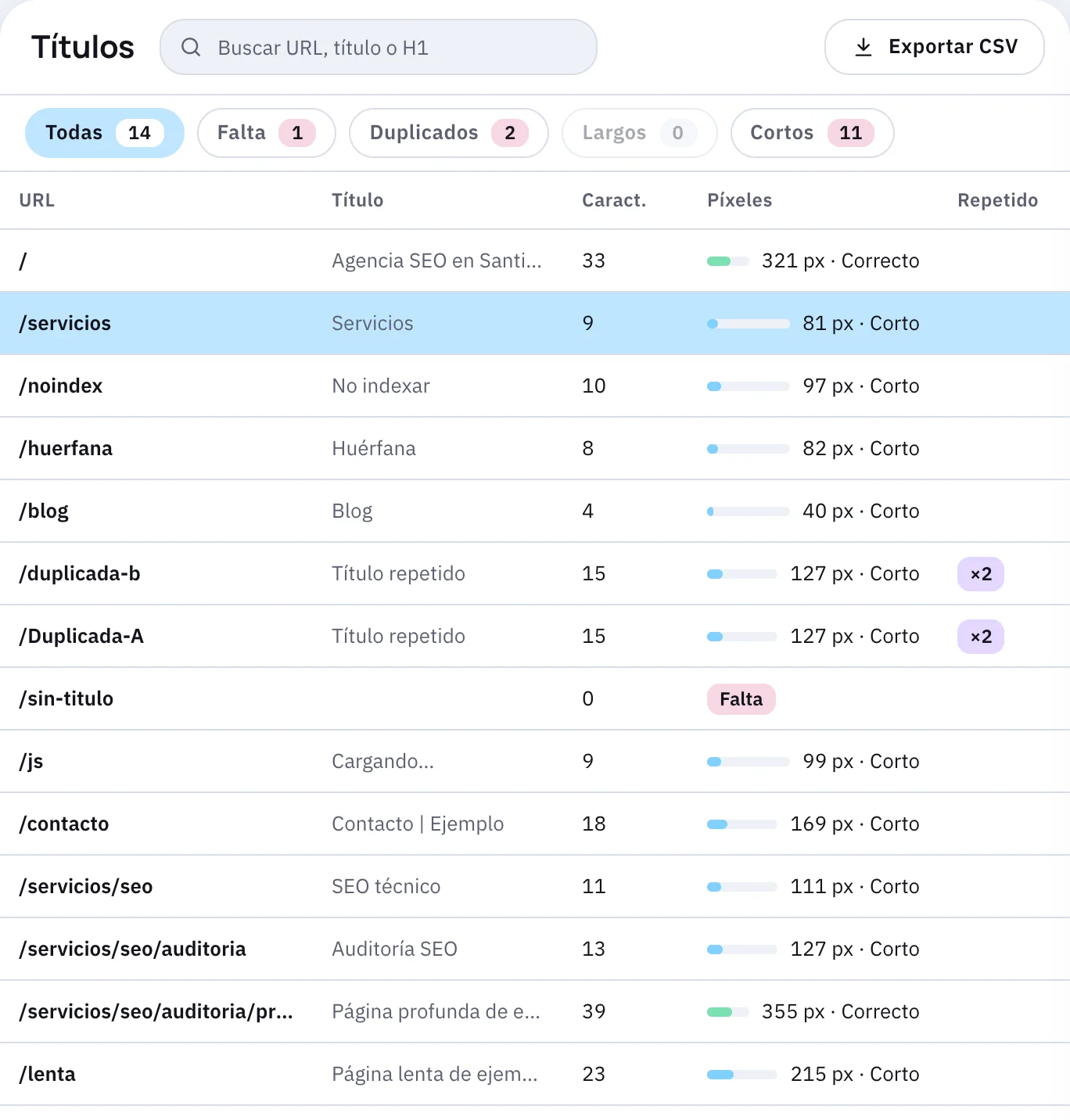Open the /noindex URL entry
This screenshot has width=1070, height=1120.
pyautogui.click(x=61, y=386)
